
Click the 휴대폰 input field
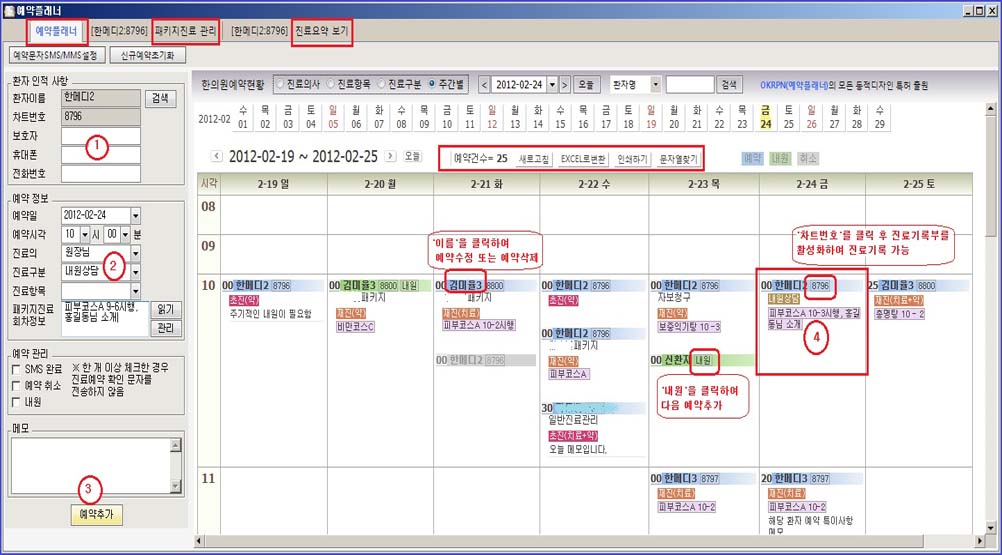click(x=100, y=155)
